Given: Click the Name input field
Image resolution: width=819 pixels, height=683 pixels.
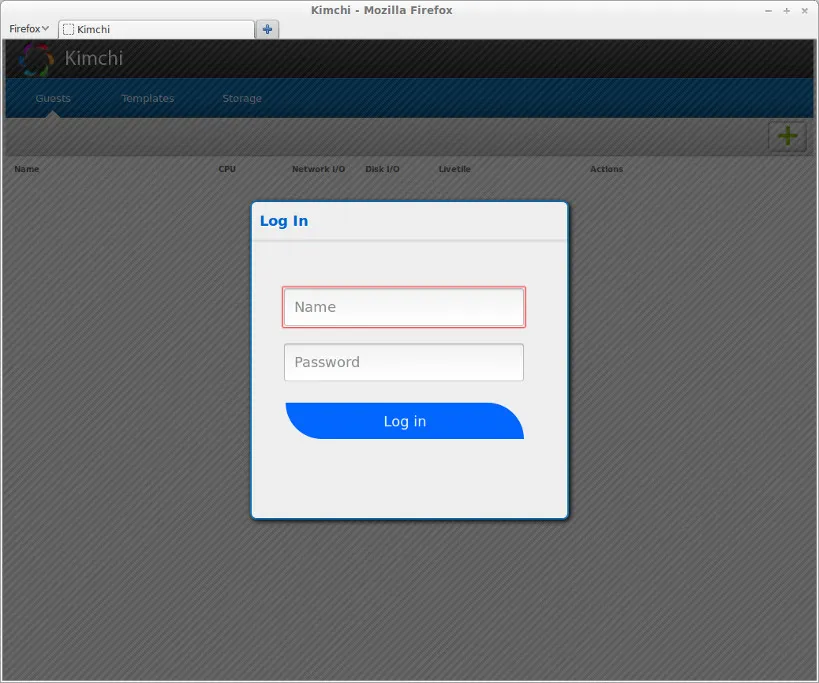Looking at the screenshot, I should coord(403,307).
